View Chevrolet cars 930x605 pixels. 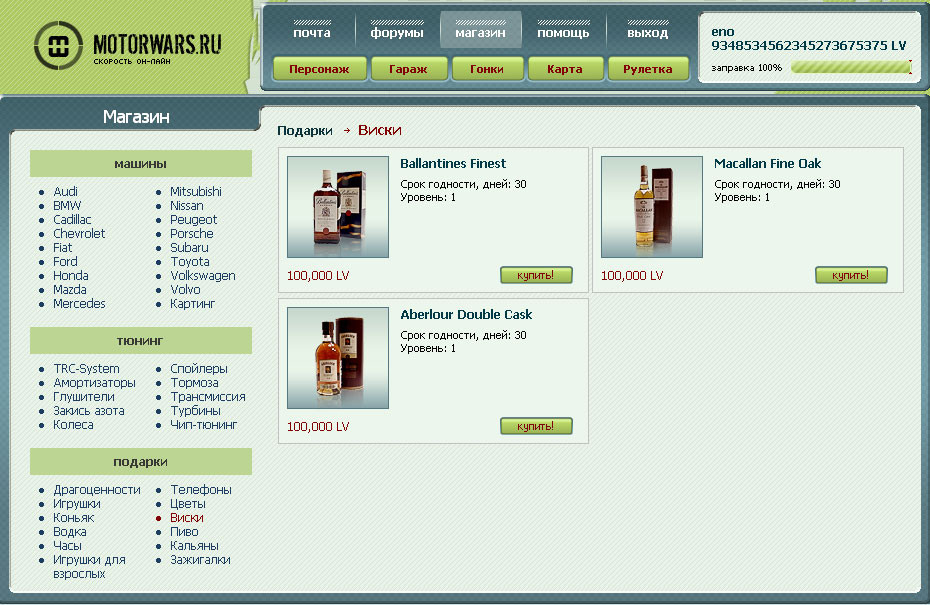[x=79, y=234]
